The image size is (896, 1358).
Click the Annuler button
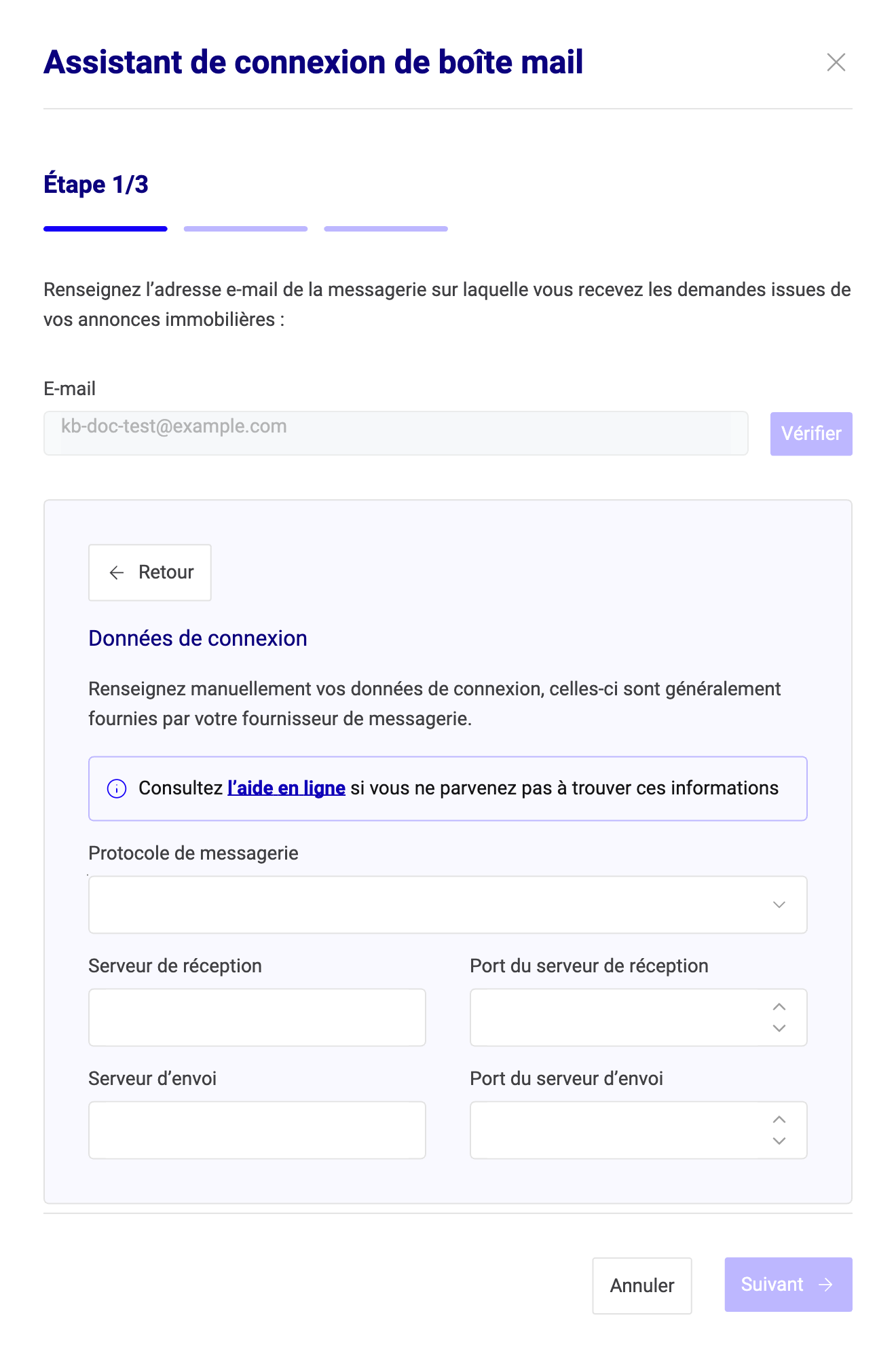tap(642, 1285)
